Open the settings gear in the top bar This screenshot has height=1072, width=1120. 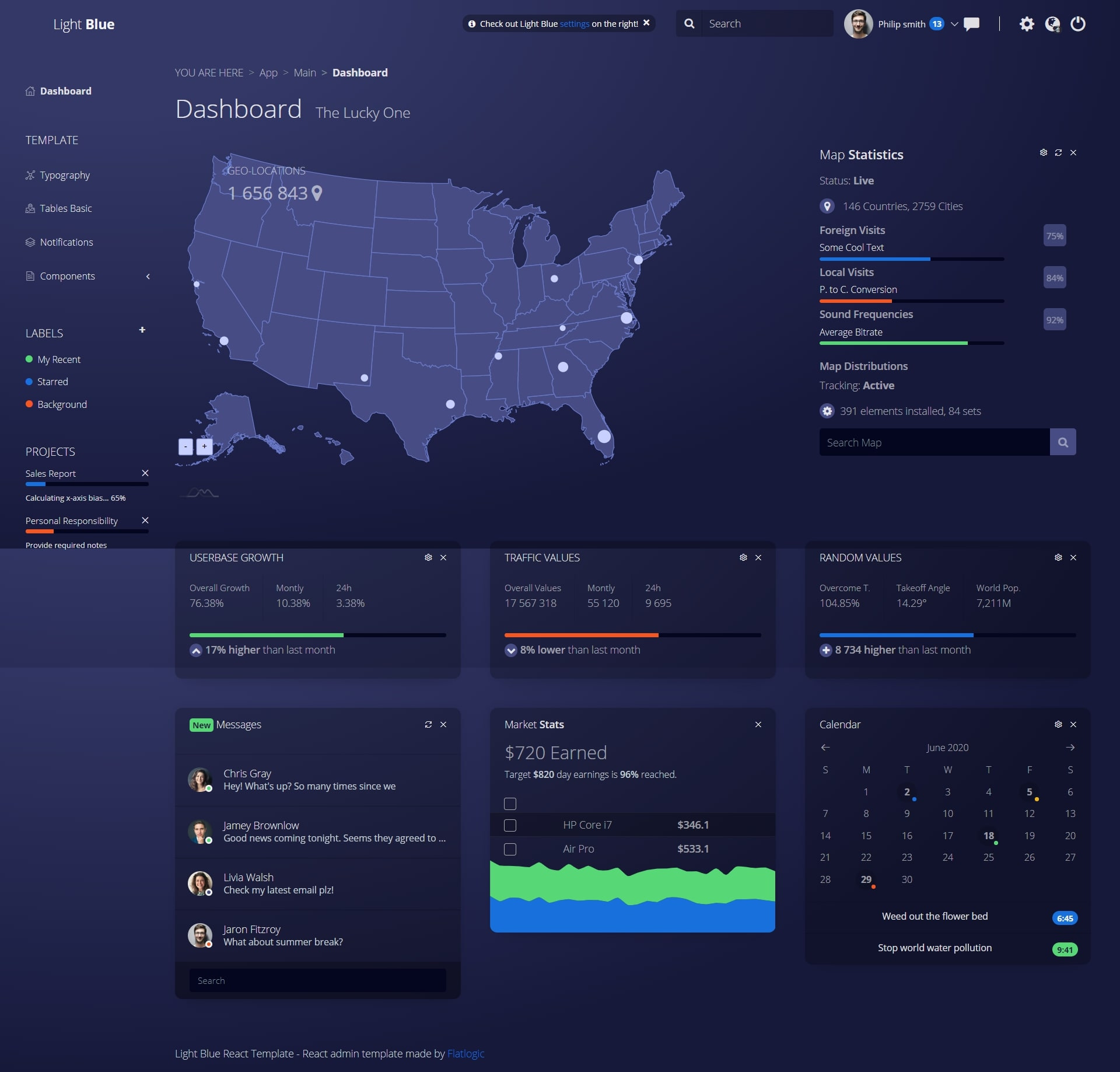tap(1028, 23)
